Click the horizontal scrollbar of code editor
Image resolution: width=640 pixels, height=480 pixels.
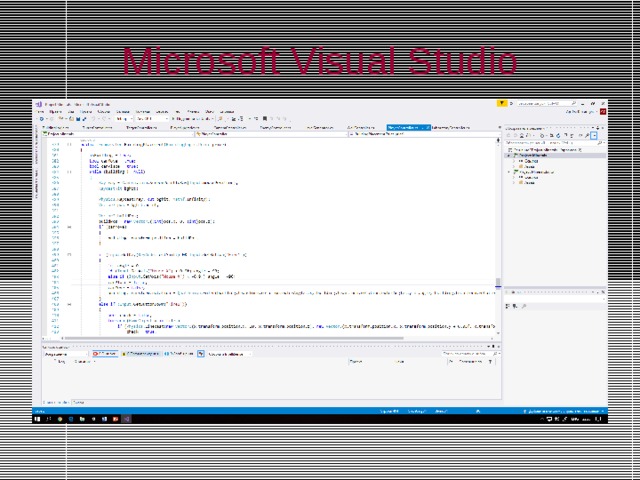tap(234, 338)
